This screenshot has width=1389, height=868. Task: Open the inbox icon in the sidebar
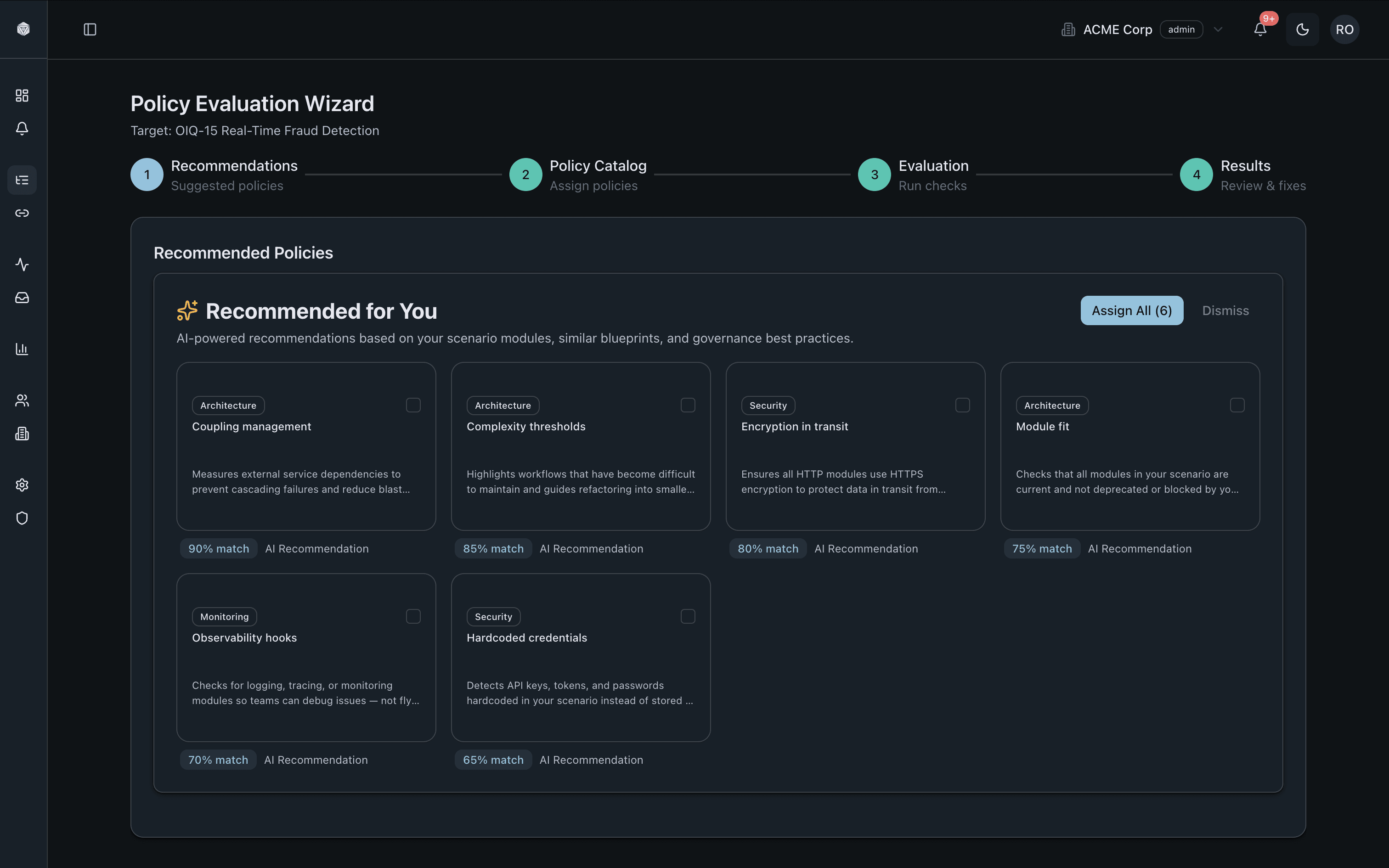22,298
